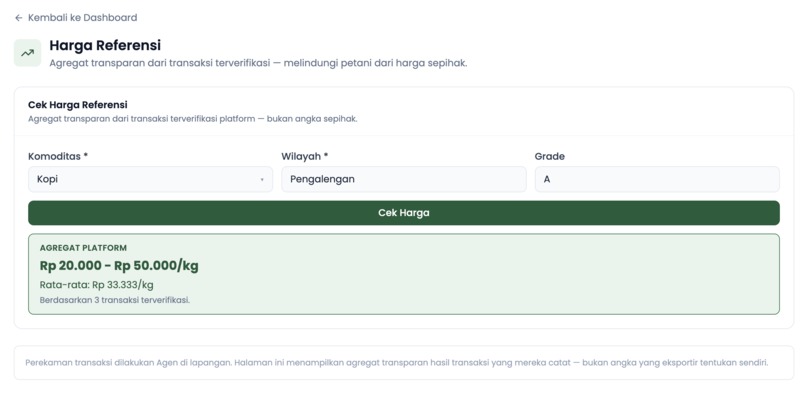806x395 pixels.
Task: Click Berdasarkan 3 transaksi terverifikasi note
Action: click(115, 300)
